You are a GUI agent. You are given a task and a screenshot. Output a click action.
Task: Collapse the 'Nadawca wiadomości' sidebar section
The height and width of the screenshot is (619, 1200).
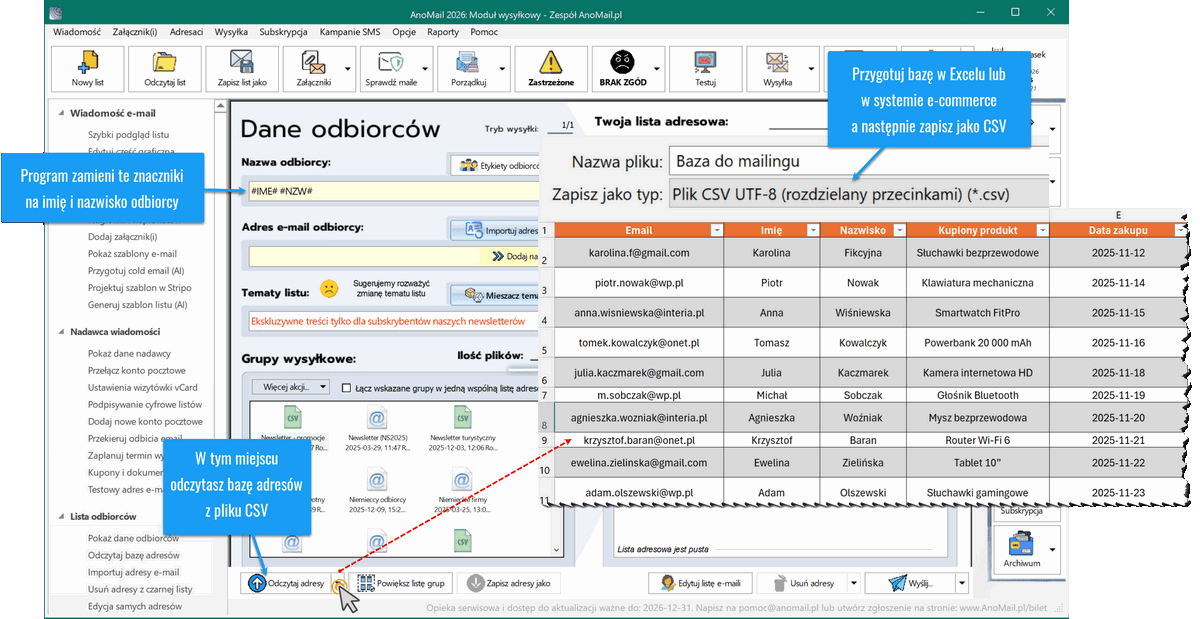(59, 331)
